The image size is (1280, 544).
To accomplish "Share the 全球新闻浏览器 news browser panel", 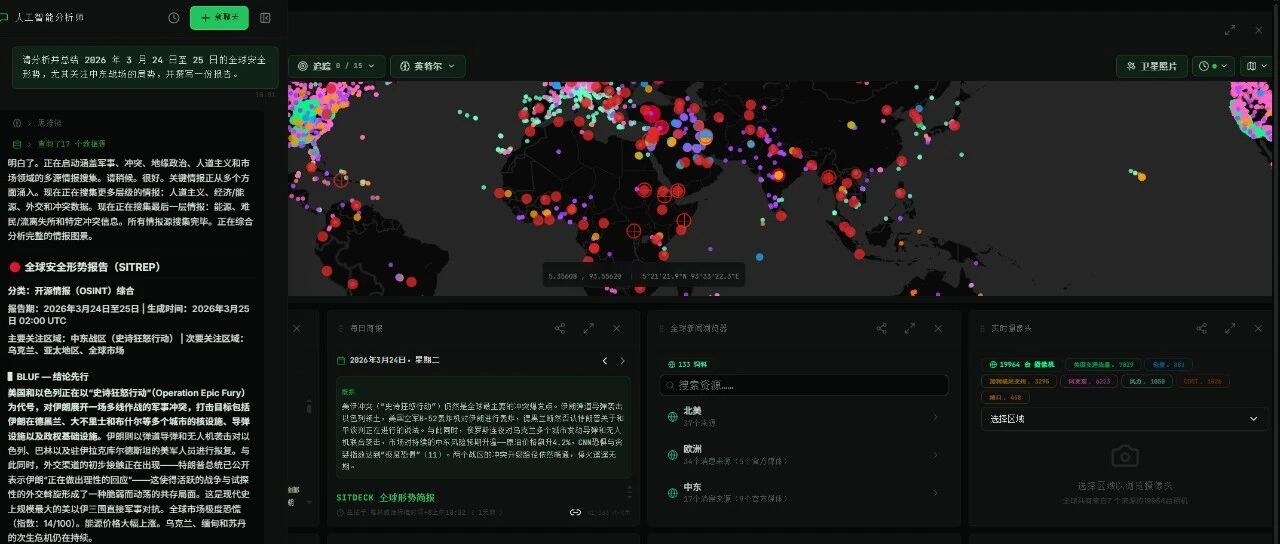I will point(882,328).
